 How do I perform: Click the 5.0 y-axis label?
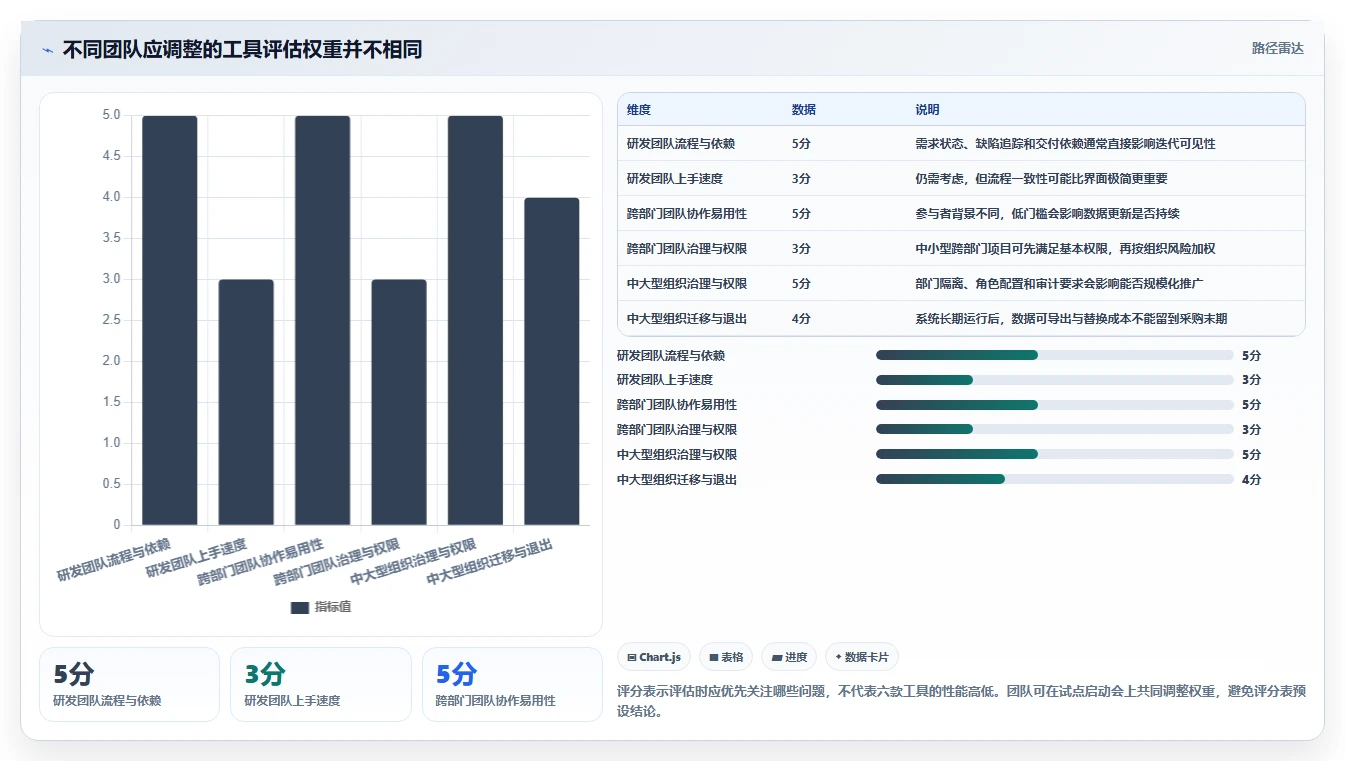pyautogui.click(x=111, y=116)
